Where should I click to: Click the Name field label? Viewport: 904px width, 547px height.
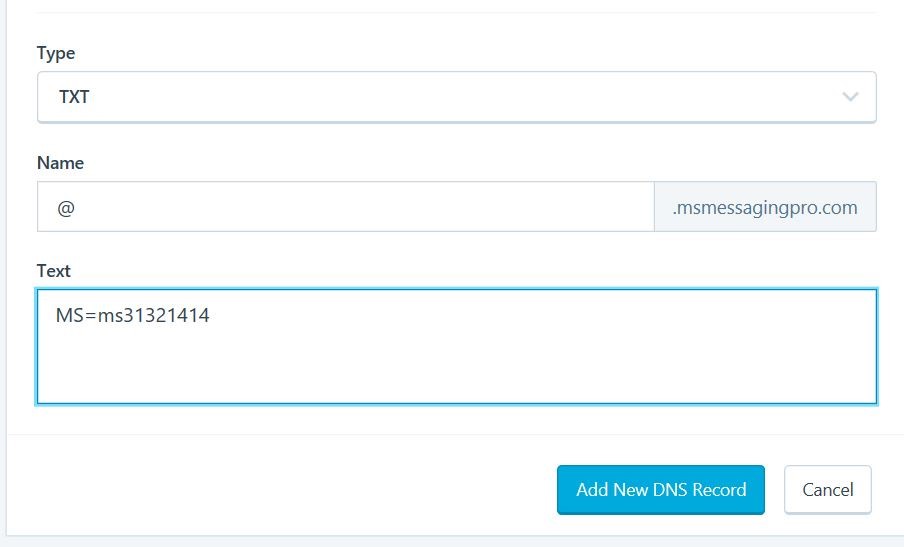60,162
